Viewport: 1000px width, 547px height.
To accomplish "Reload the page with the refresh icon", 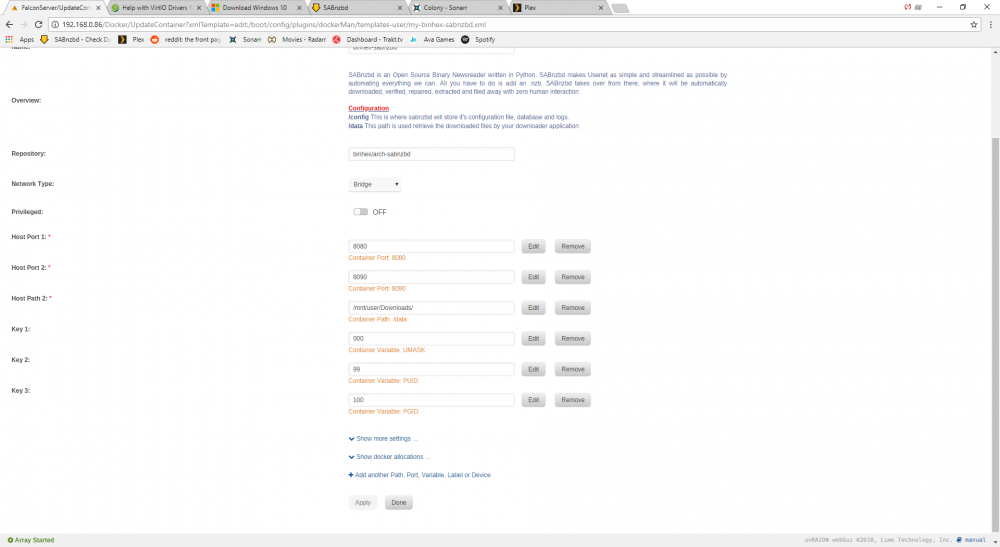I will (x=38, y=24).
